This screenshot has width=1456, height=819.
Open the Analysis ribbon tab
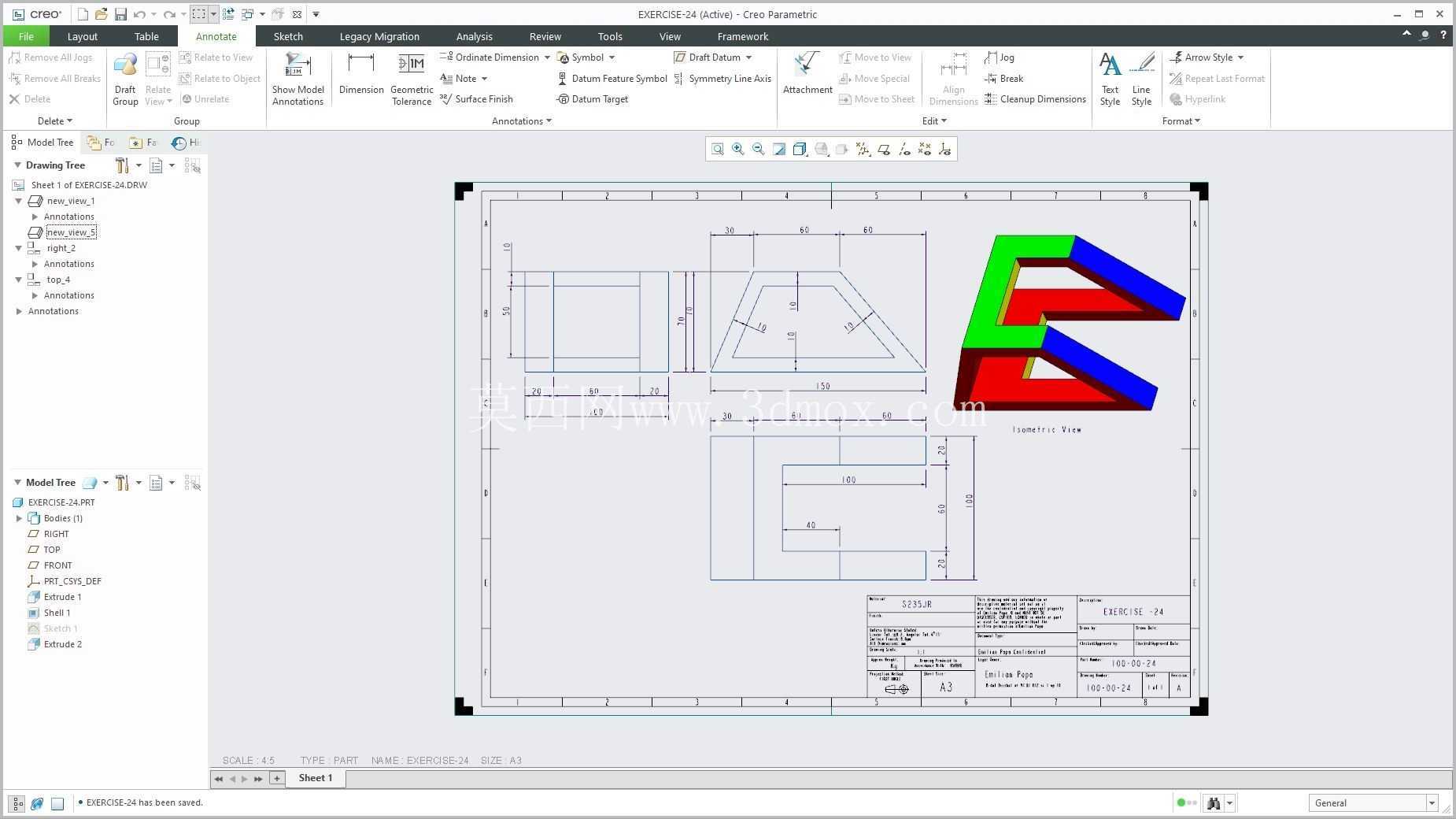(474, 36)
